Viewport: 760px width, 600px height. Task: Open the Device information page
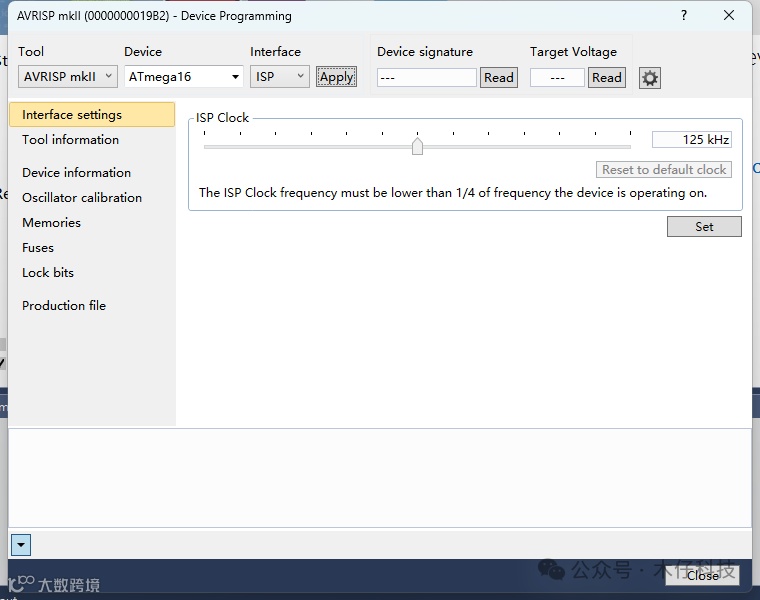(77, 173)
